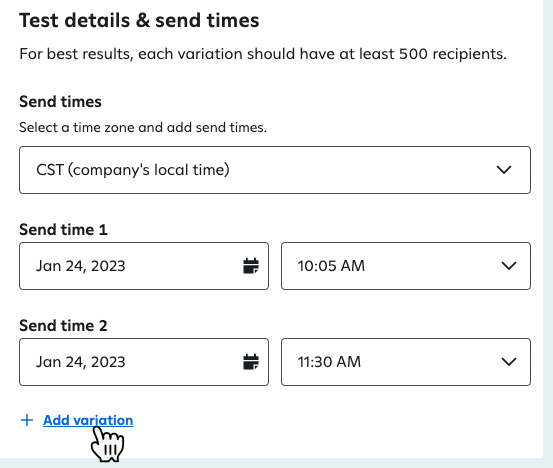Click the chevron on the 11:30 AM selector
The image size is (553, 468).
click(509, 362)
